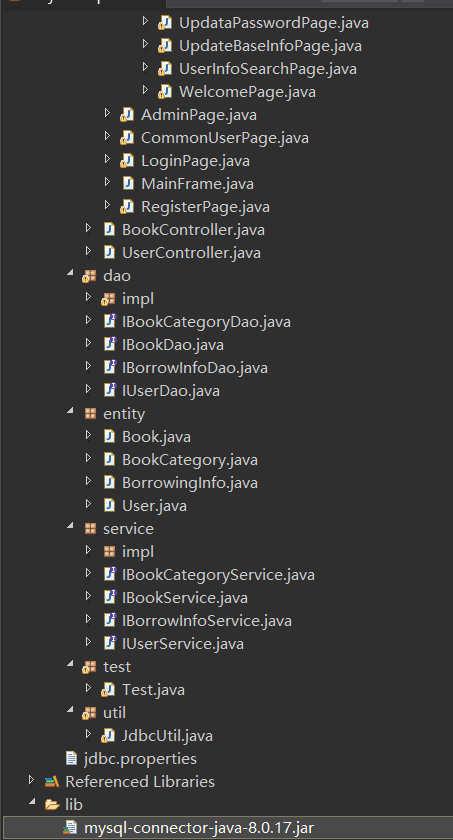Expand the BookCategory.java node
Image resolution: width=453 pixels, height=840 pixels.
[x=88, y=458]
